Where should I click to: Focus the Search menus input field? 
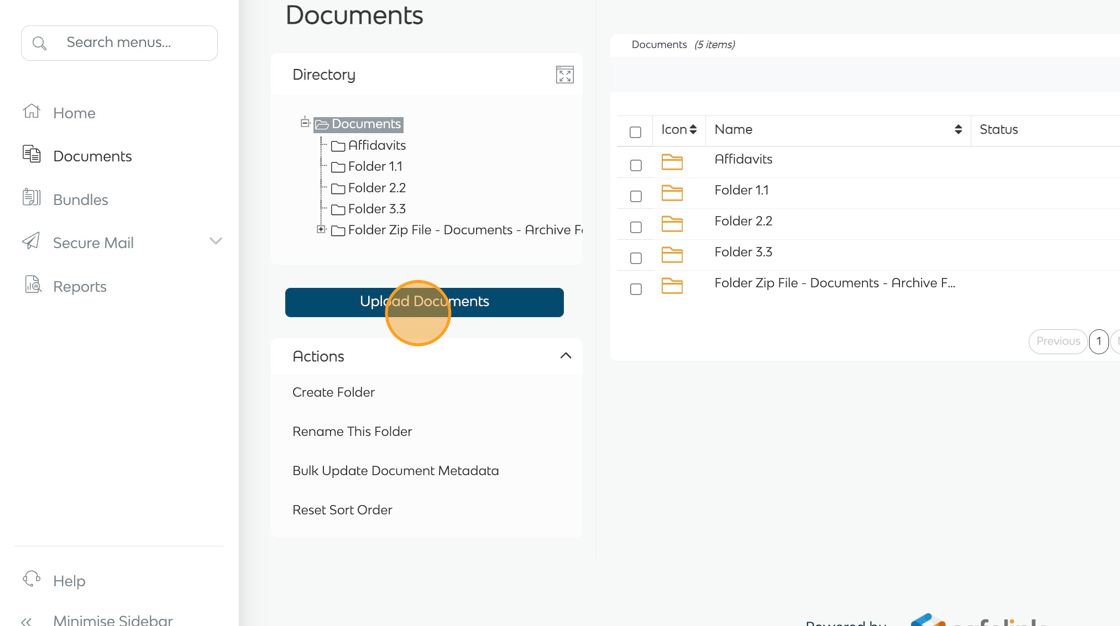(119, 43)
